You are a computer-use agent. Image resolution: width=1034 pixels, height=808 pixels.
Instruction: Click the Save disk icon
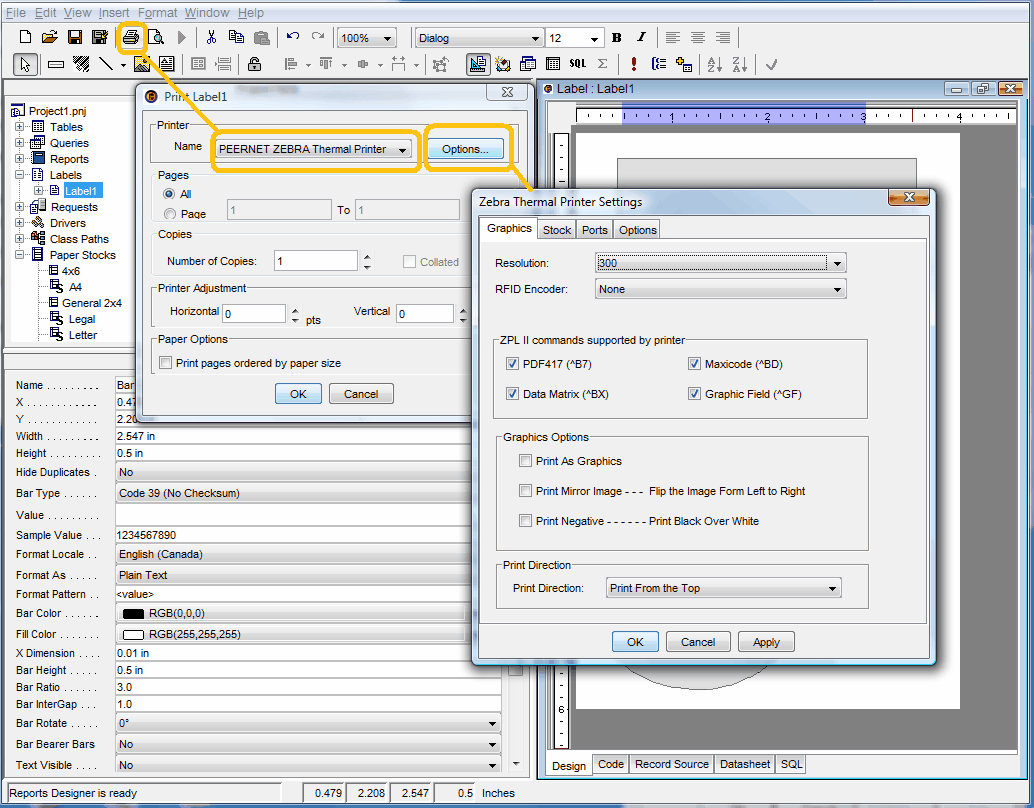click(x=75, y=38)
